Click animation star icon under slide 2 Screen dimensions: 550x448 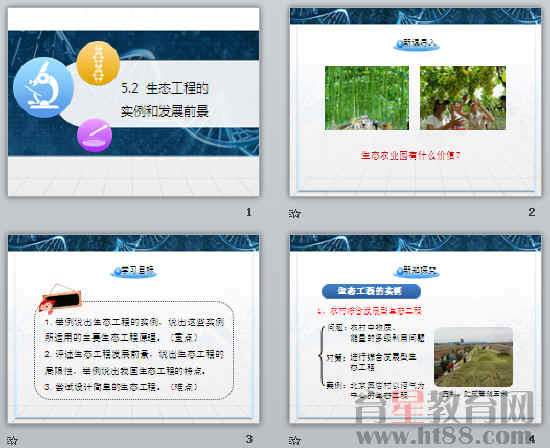point(295,213)
